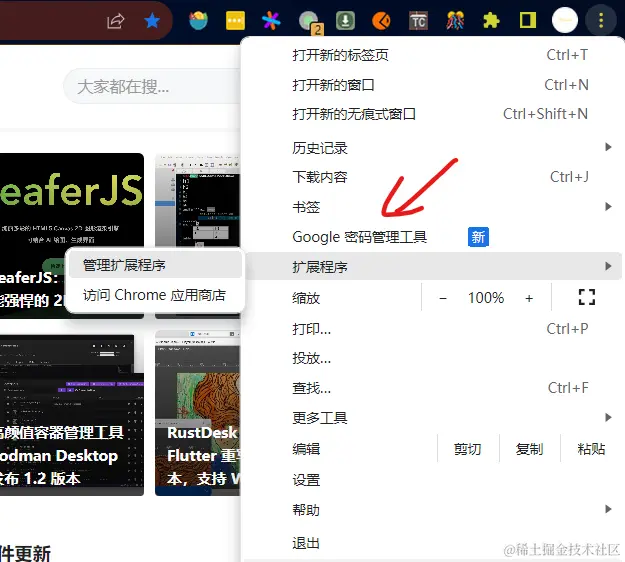Open the yellow chat bubble extension

[x=235, y=21]
